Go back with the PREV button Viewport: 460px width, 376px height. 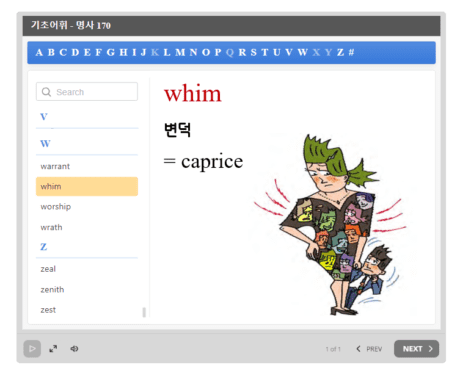369,349
